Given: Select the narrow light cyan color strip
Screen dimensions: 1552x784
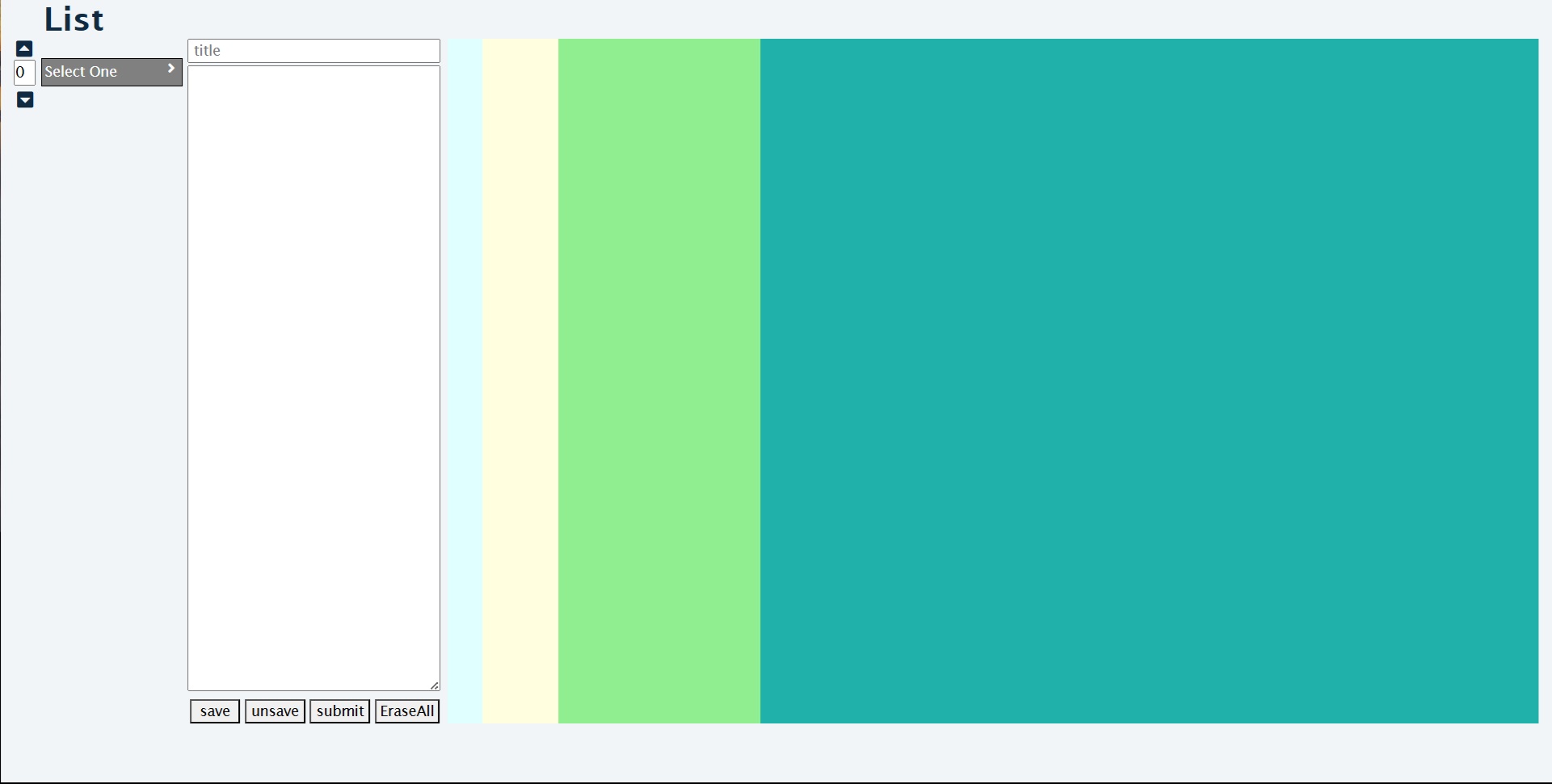Looking at the screenshot, I should (465, 380).
